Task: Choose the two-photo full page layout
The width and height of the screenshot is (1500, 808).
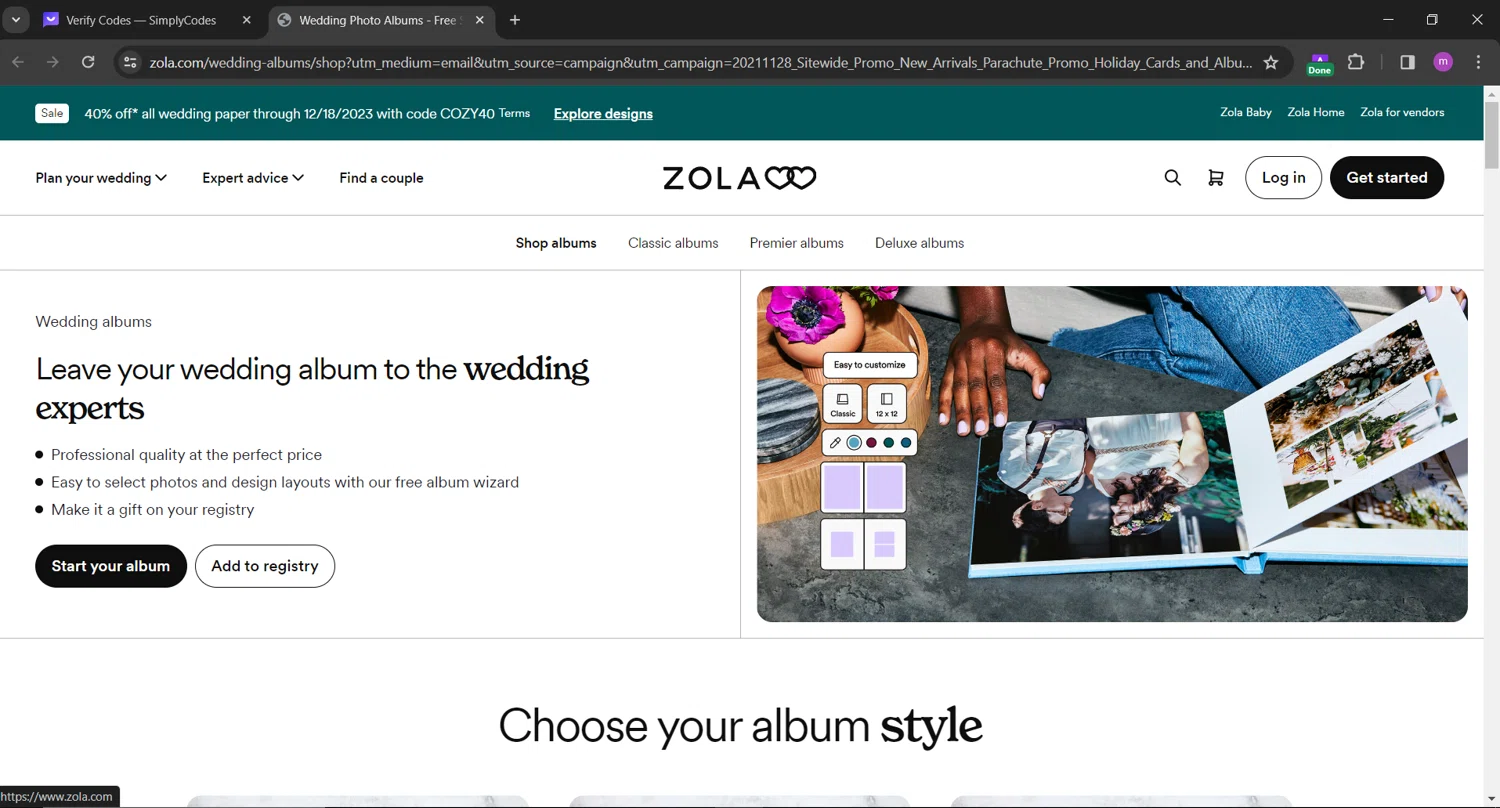Action: click(863, 487)
